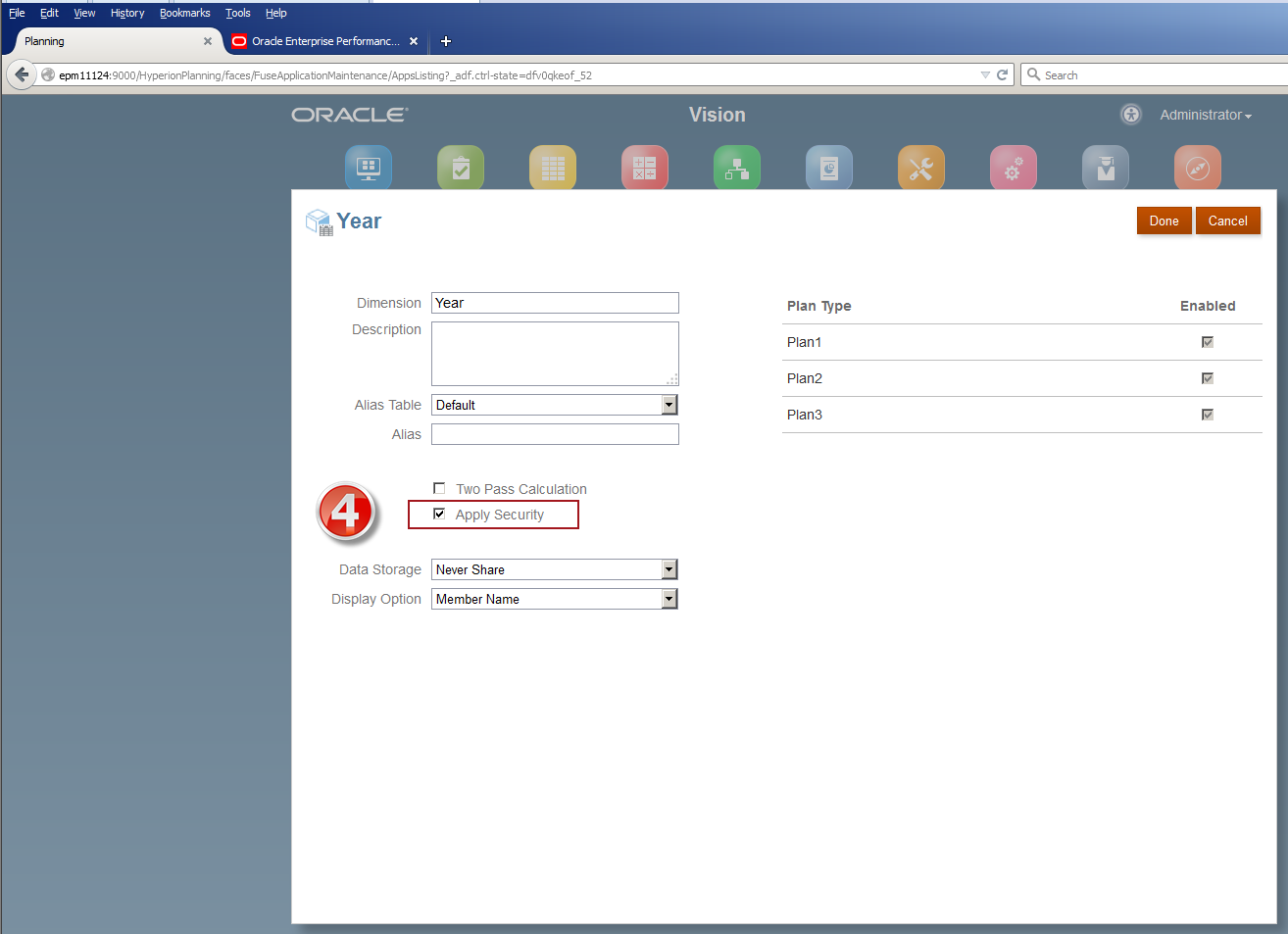Screen dimensions: 1288x934
Task: Open a new browser tab
Action: 446,41
